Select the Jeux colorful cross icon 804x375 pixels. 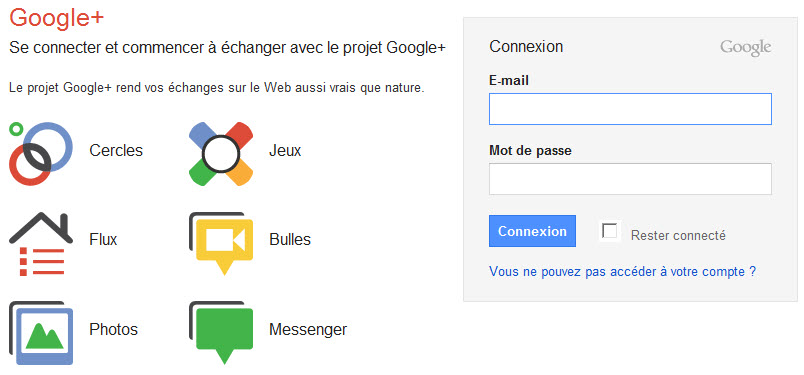click(x=221, y=153)
